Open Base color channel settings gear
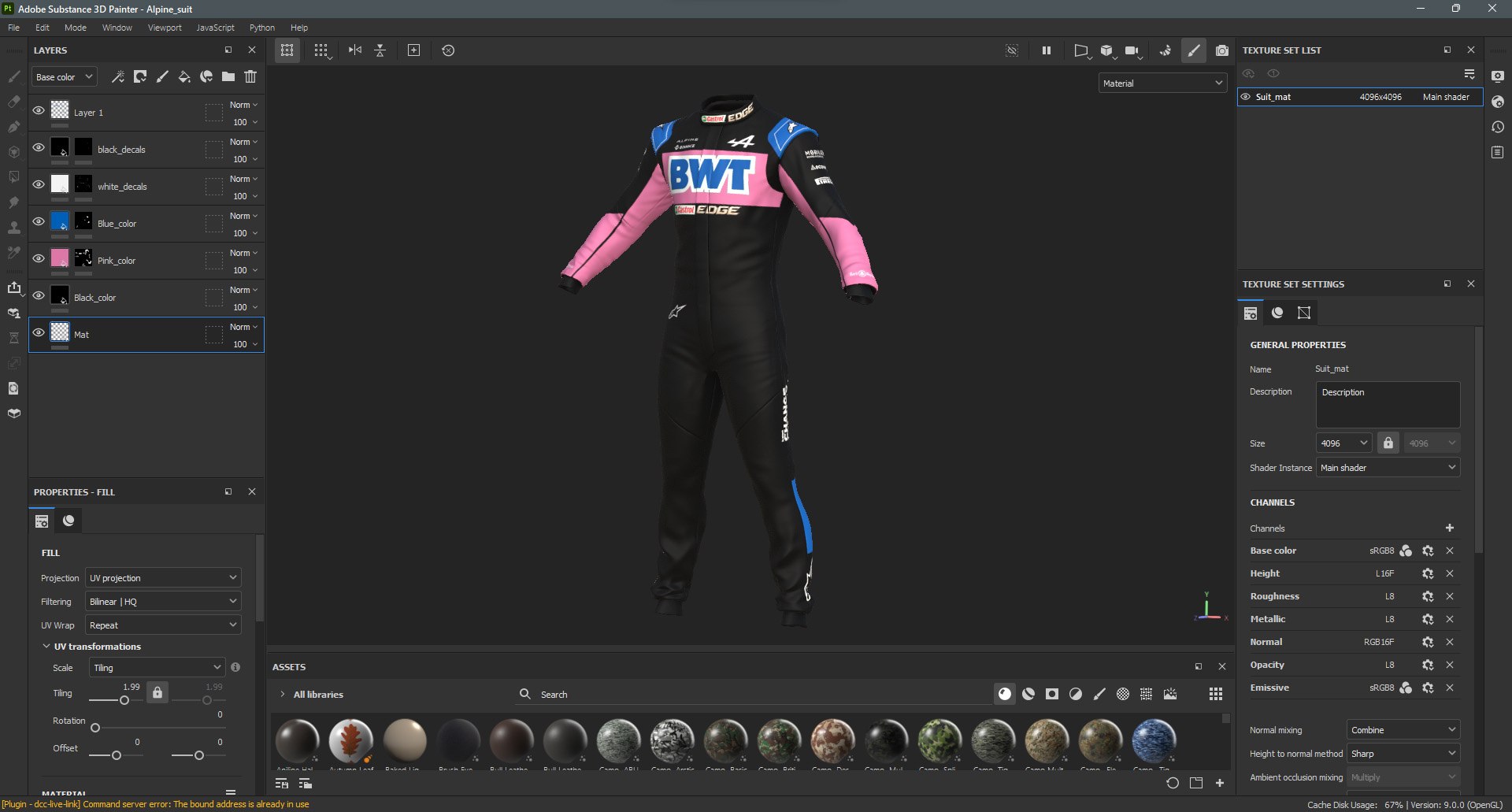This screenshot has height=812, width=1512. [x=1428, y=551]
